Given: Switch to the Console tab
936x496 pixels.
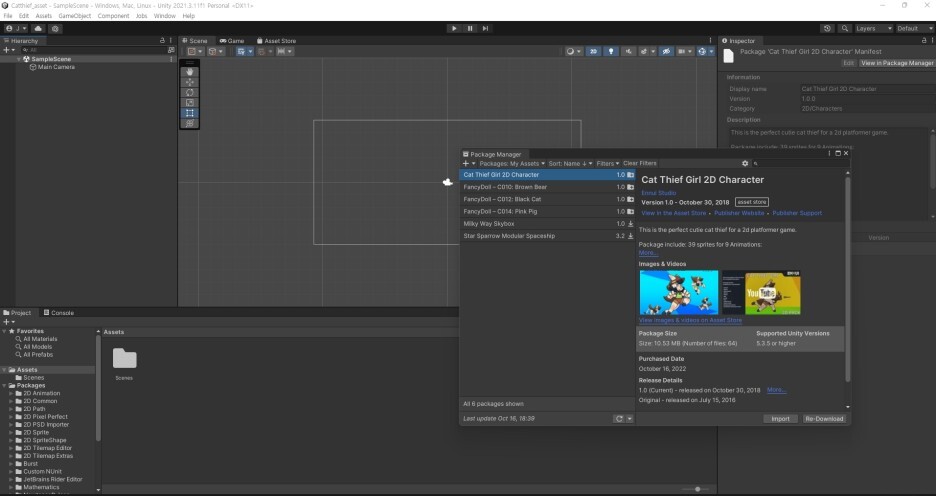Looking at the screenshot, I should tap(58, 312).
